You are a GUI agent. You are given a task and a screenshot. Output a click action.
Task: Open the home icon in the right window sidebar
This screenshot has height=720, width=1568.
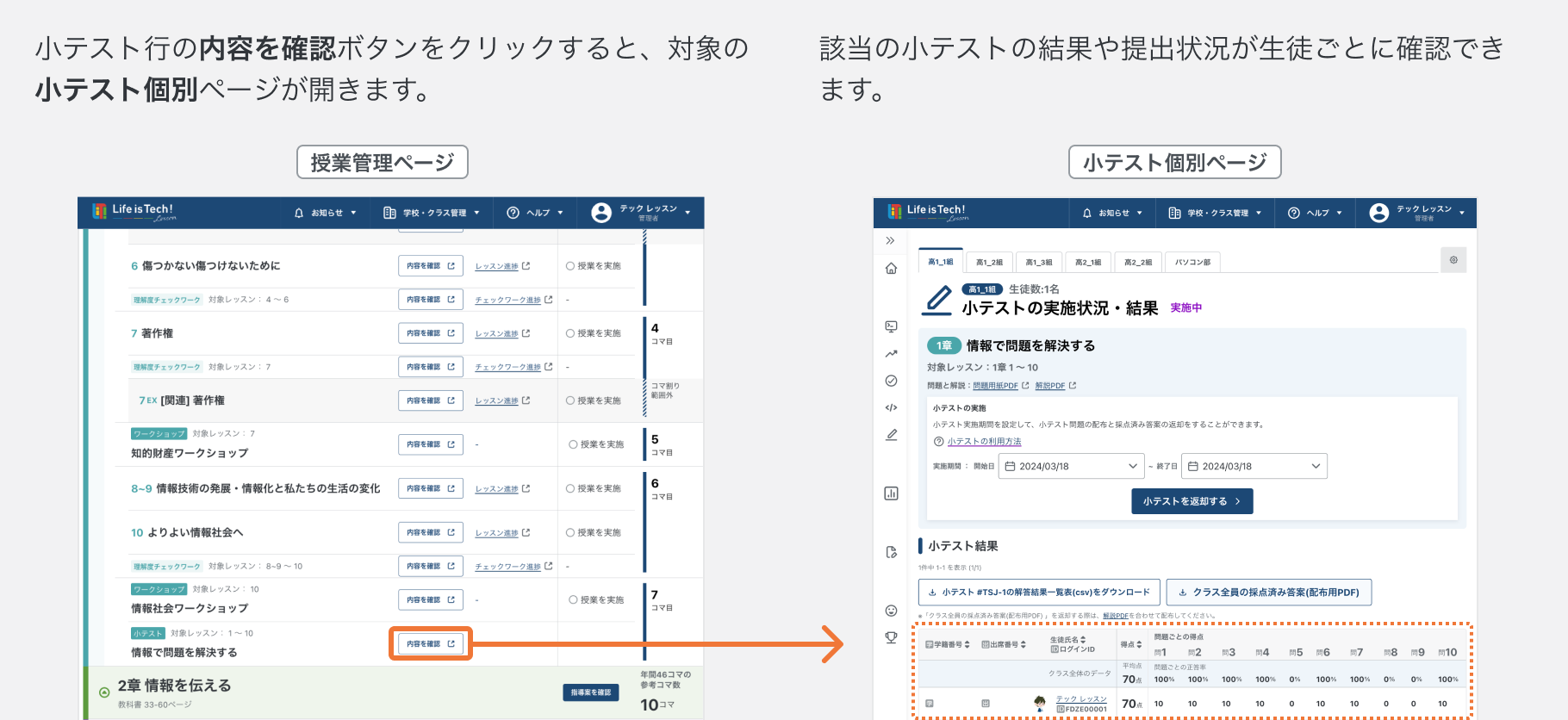[891, 269]
